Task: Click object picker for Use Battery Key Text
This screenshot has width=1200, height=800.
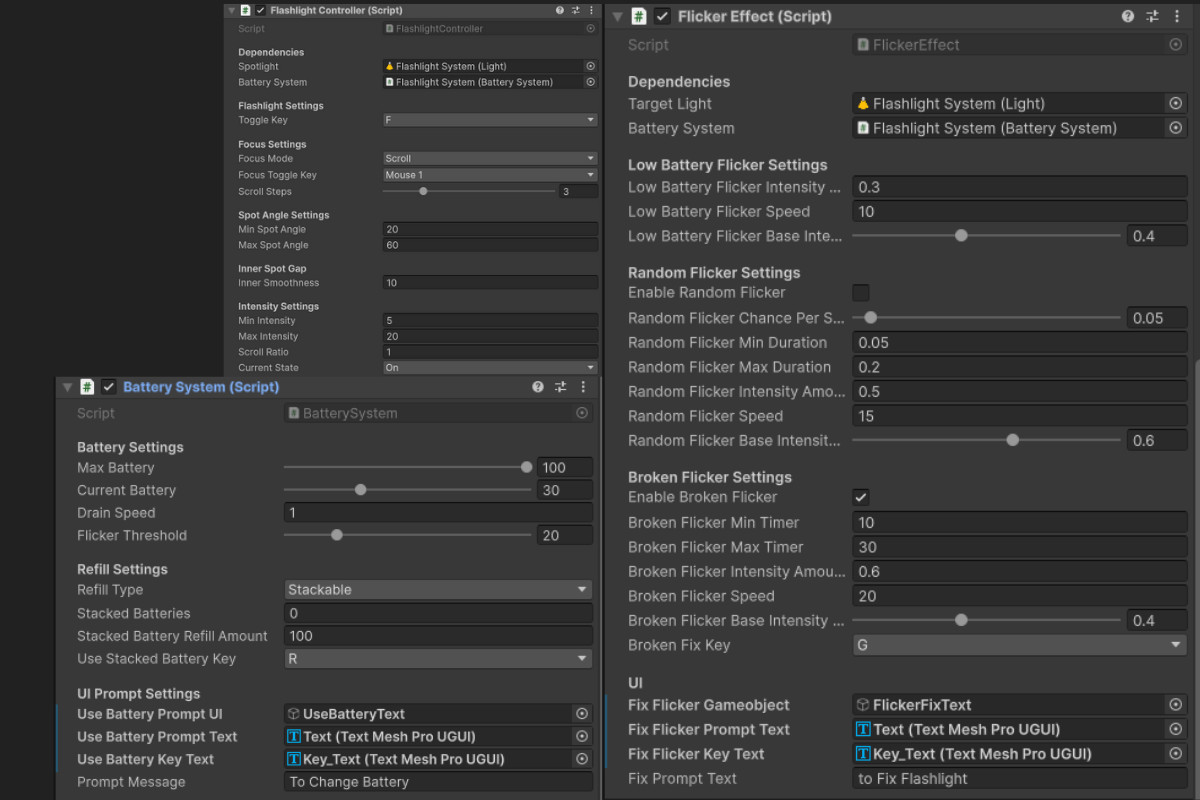Action: [582, 759]
